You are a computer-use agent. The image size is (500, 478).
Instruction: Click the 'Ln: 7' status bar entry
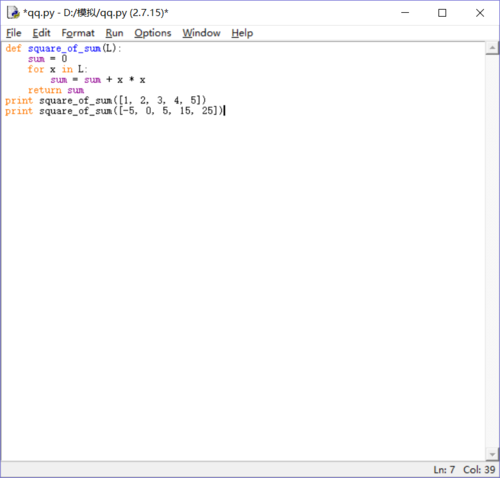pos(444,470)
